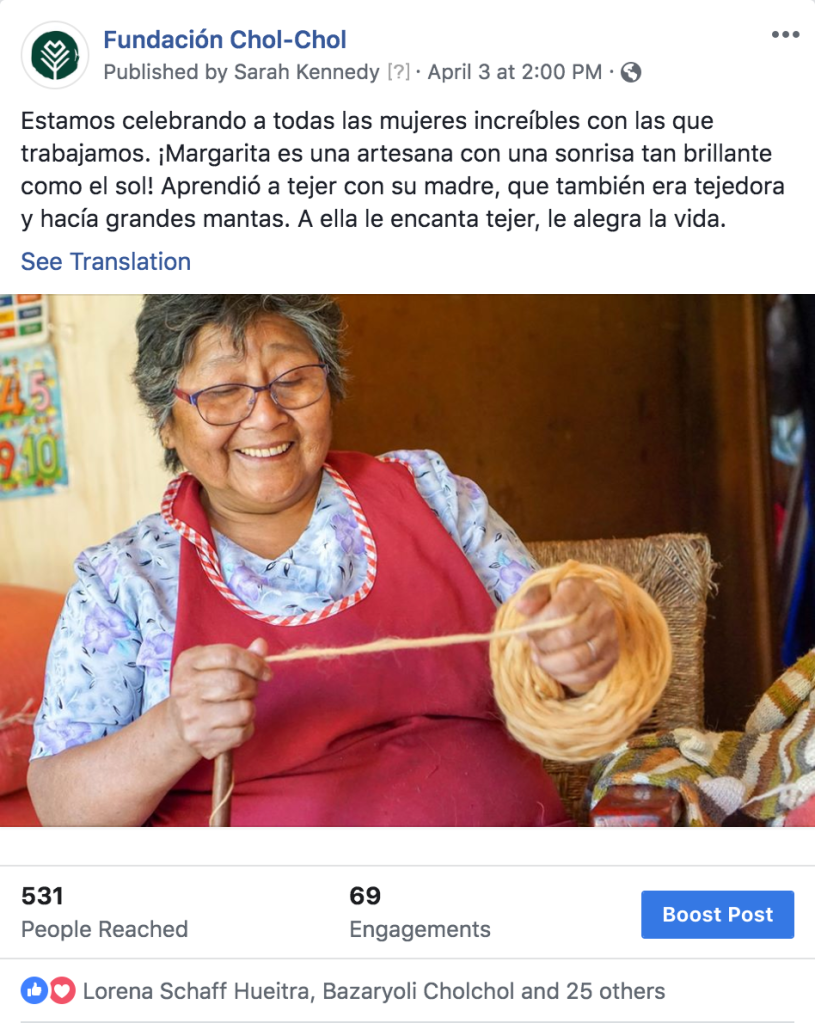Screen dimensions: 815x1023
Task: Open Lorena Schaff Hueitra's name in reactions
Action: pyautogui.click(x=196, y=991)
